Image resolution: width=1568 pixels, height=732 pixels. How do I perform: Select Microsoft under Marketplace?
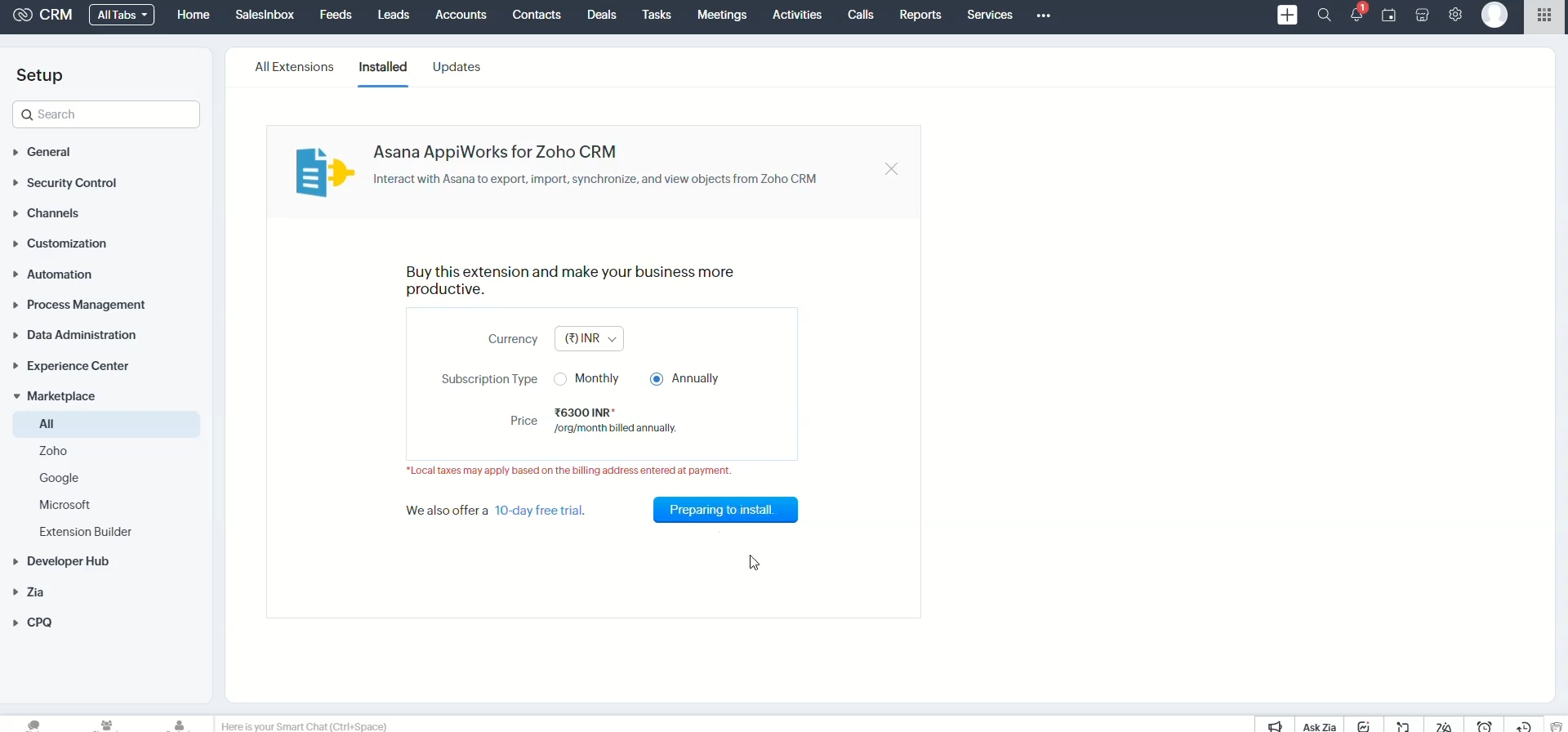pos(65,505)
